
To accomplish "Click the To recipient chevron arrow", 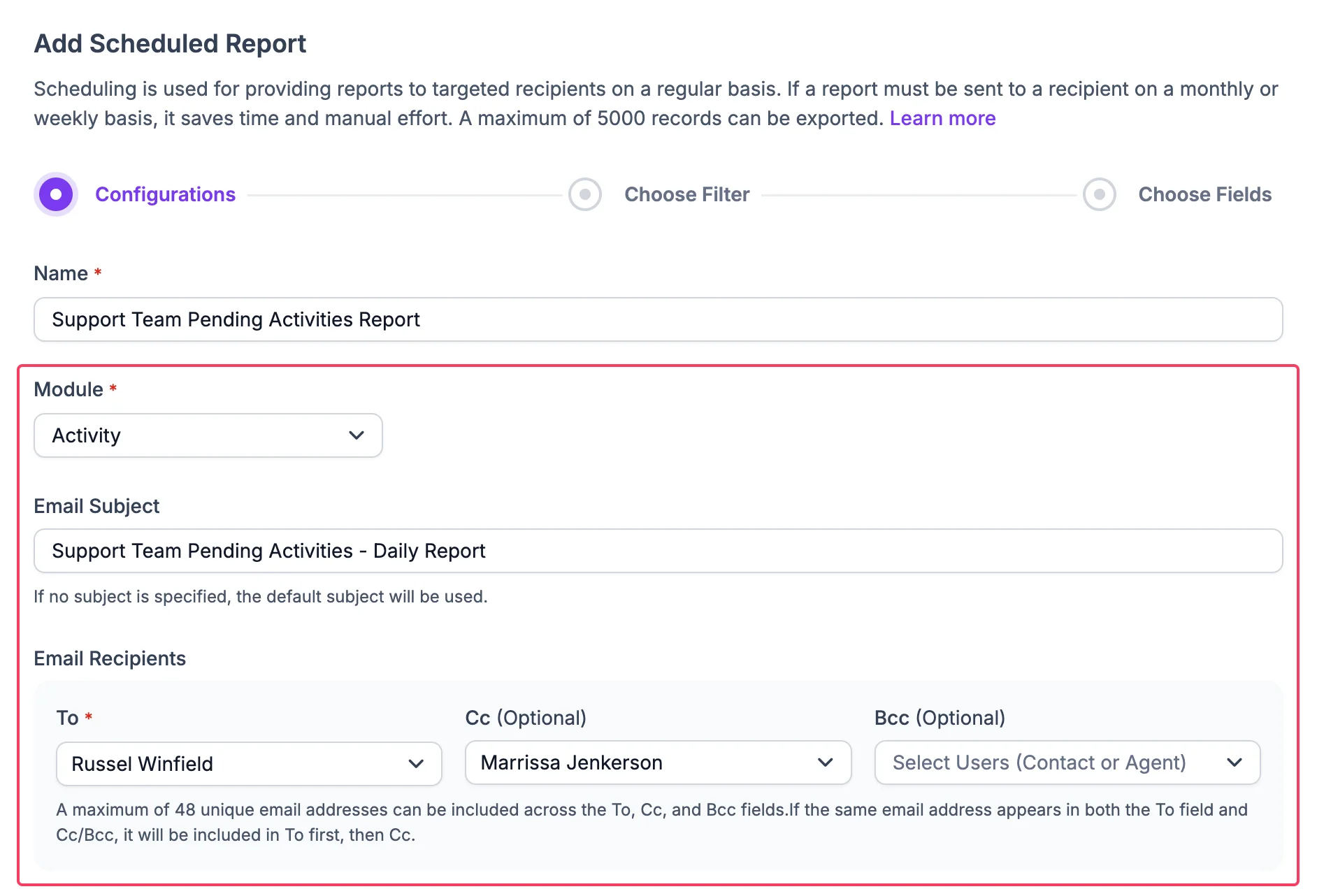I will (416, 764).
